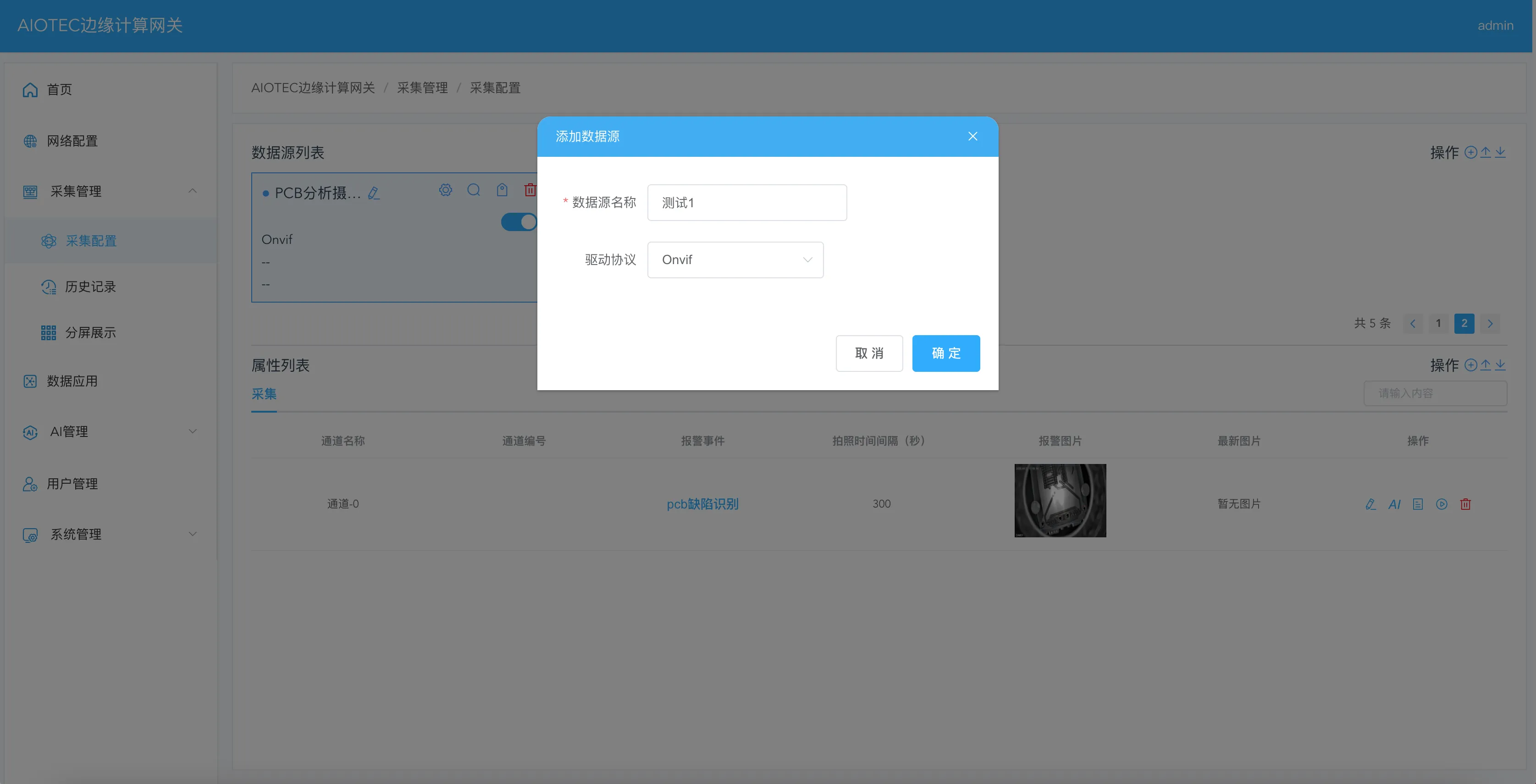This screenshot has width=1536, height=784.
Task: Click the add (plus) icon beside 数据源列表 操作
Action: tap(1470, 153)
